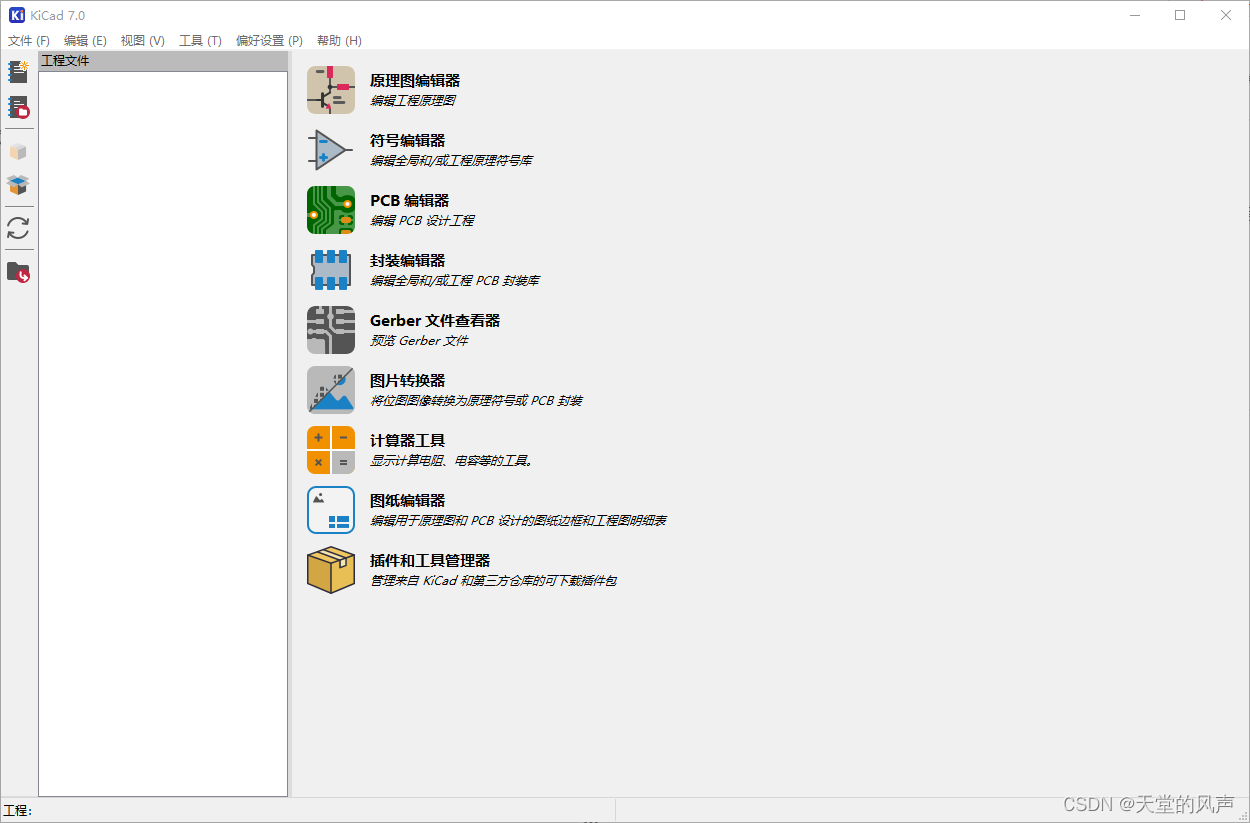The image size is (1250, 823).
Task: Open an existing project via the toolbar icon
Action: click(x=18, y=107)
